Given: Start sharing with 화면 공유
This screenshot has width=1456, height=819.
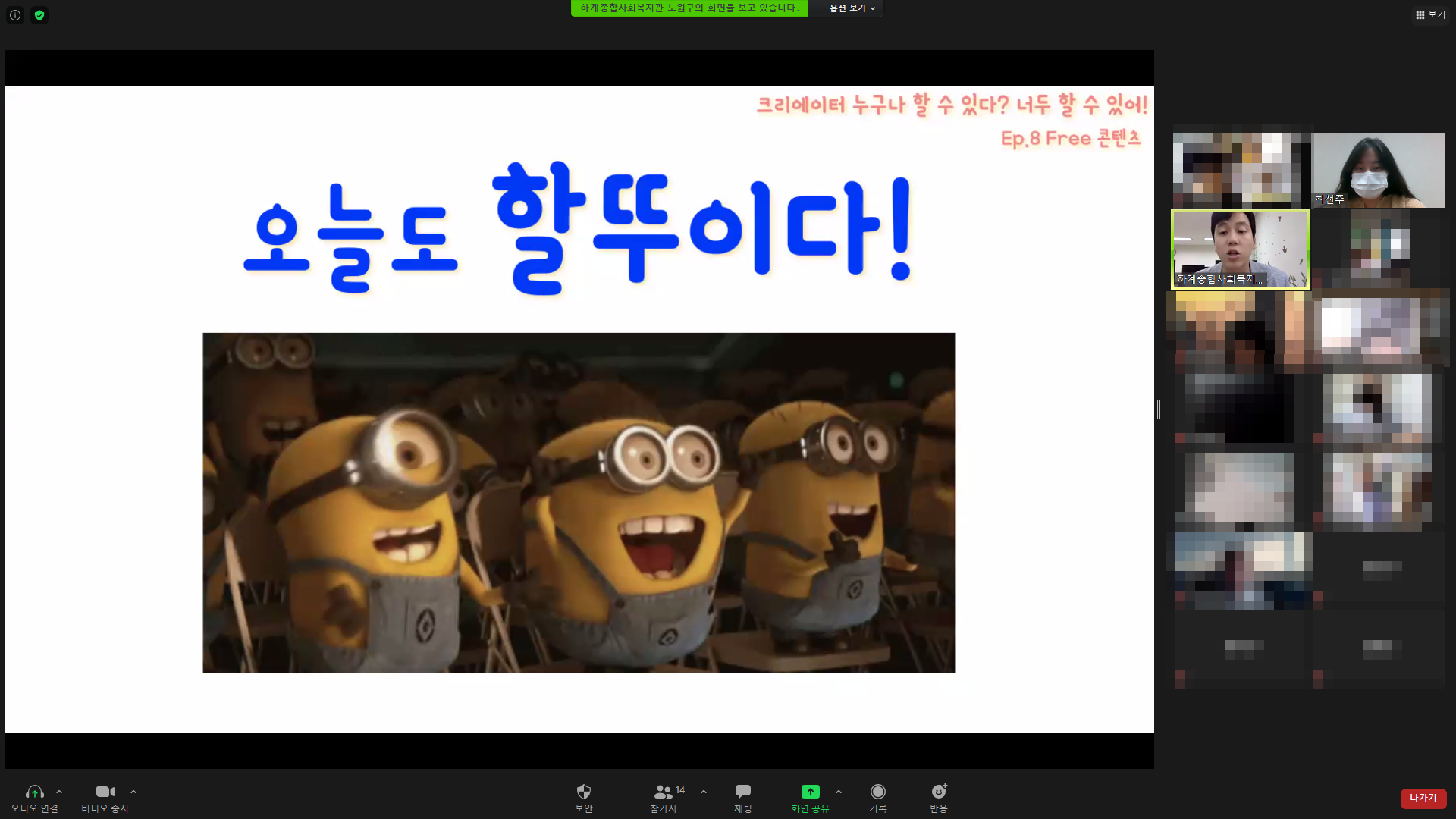Looking at the screenshot, I should point(810,799).
